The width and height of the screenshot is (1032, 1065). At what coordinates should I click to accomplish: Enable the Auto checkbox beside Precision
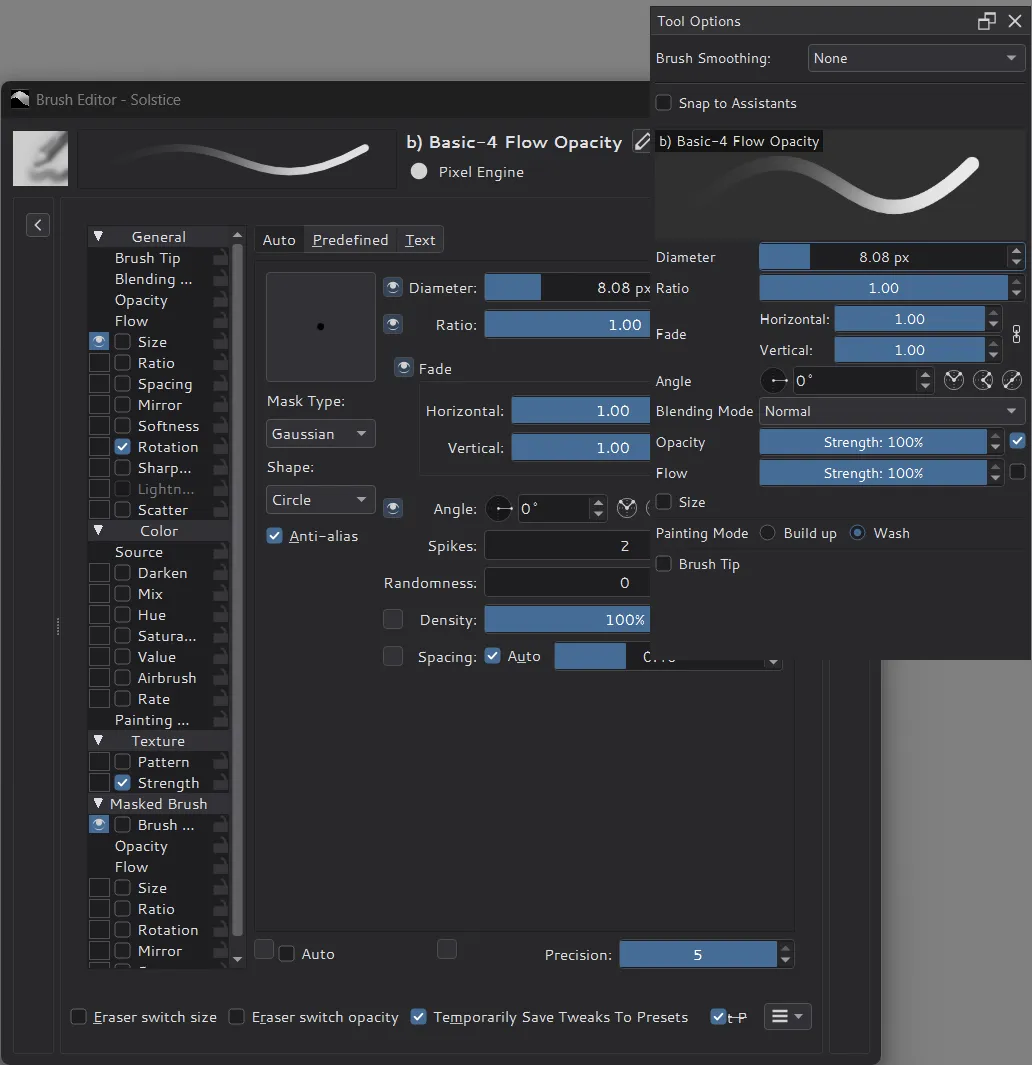[x=287, y=954]
